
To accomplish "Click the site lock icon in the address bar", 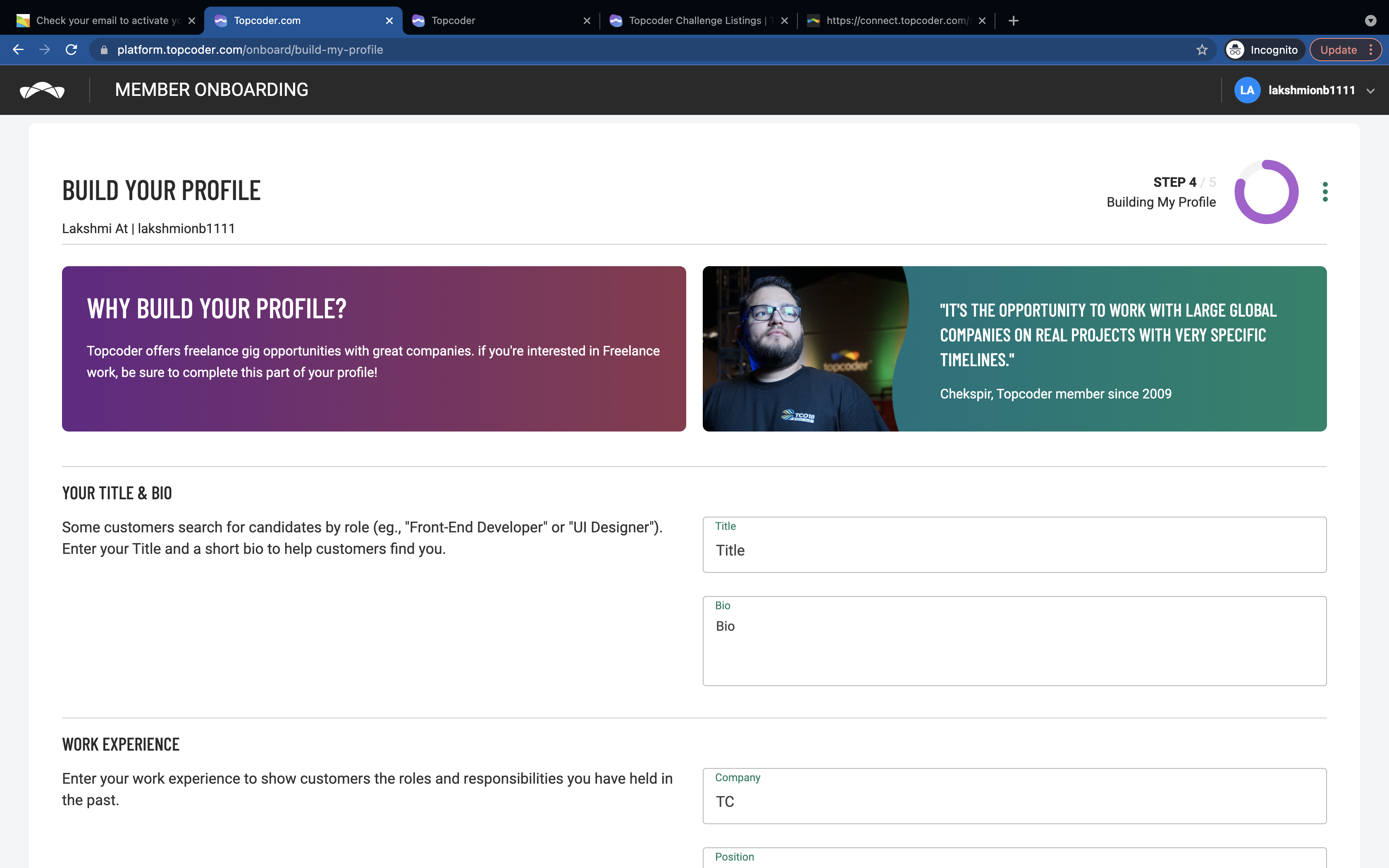I will 104,50.
